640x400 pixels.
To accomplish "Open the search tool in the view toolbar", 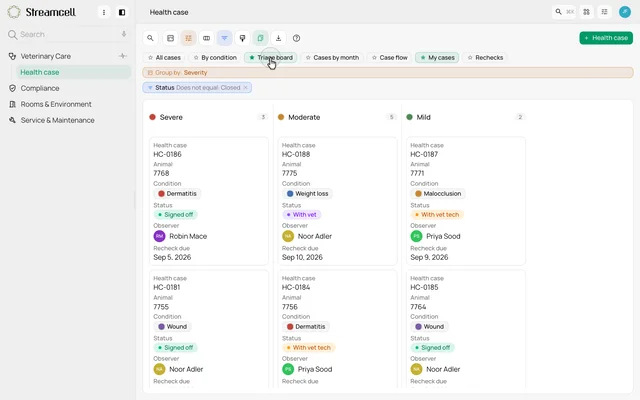I will point(150,38).
